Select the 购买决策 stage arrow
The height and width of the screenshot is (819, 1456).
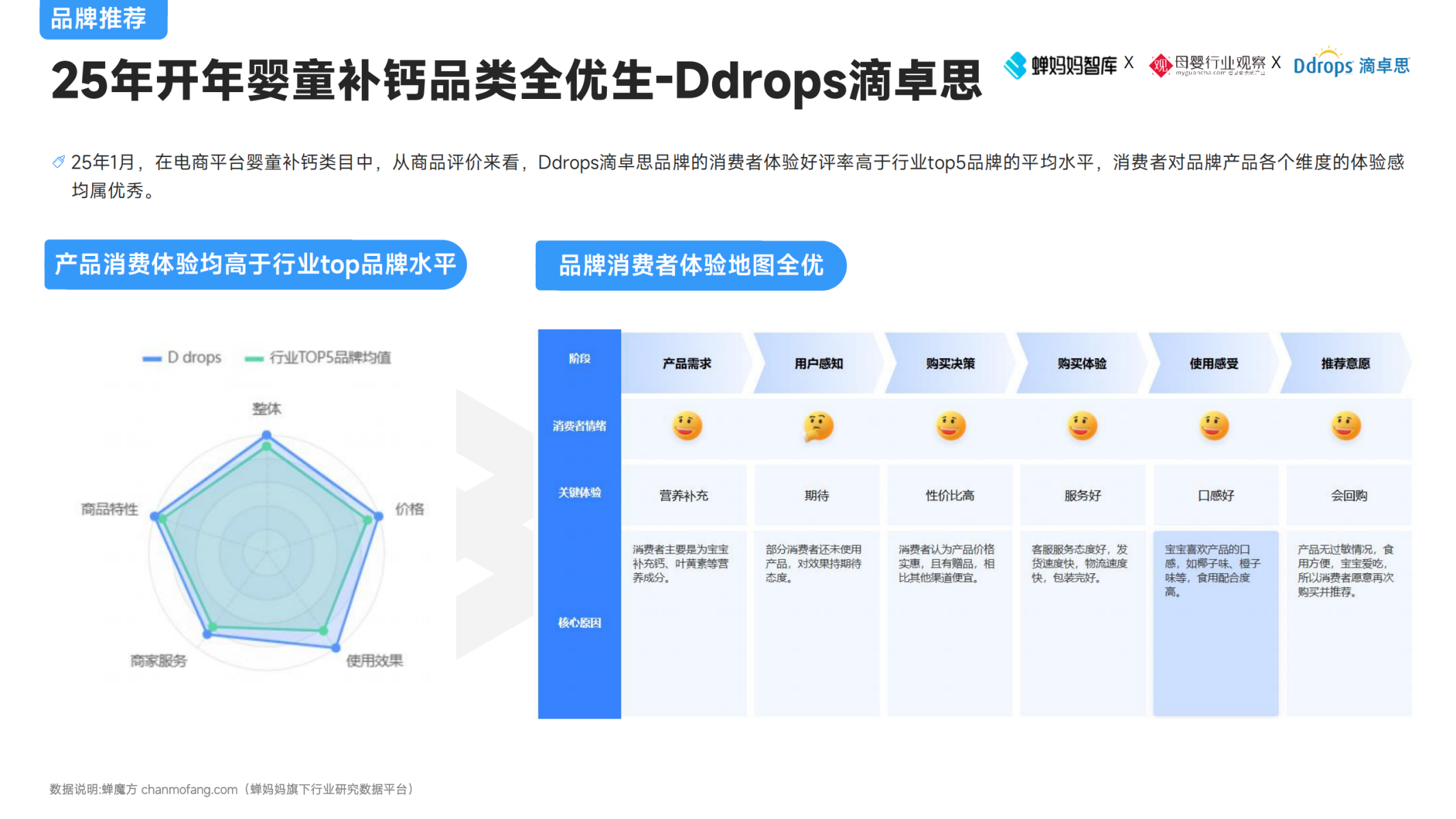pos(950,363)
